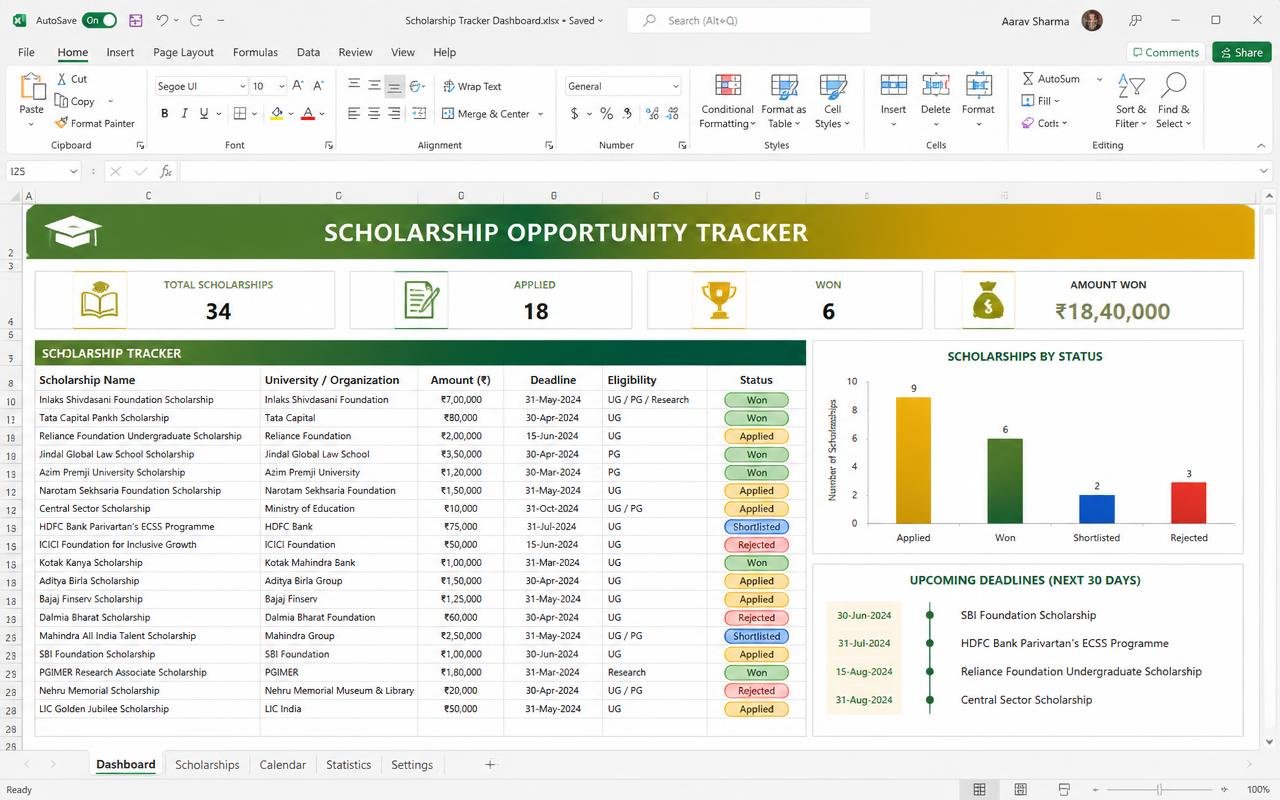Apply bold formatting

click(x=165, y=114)
